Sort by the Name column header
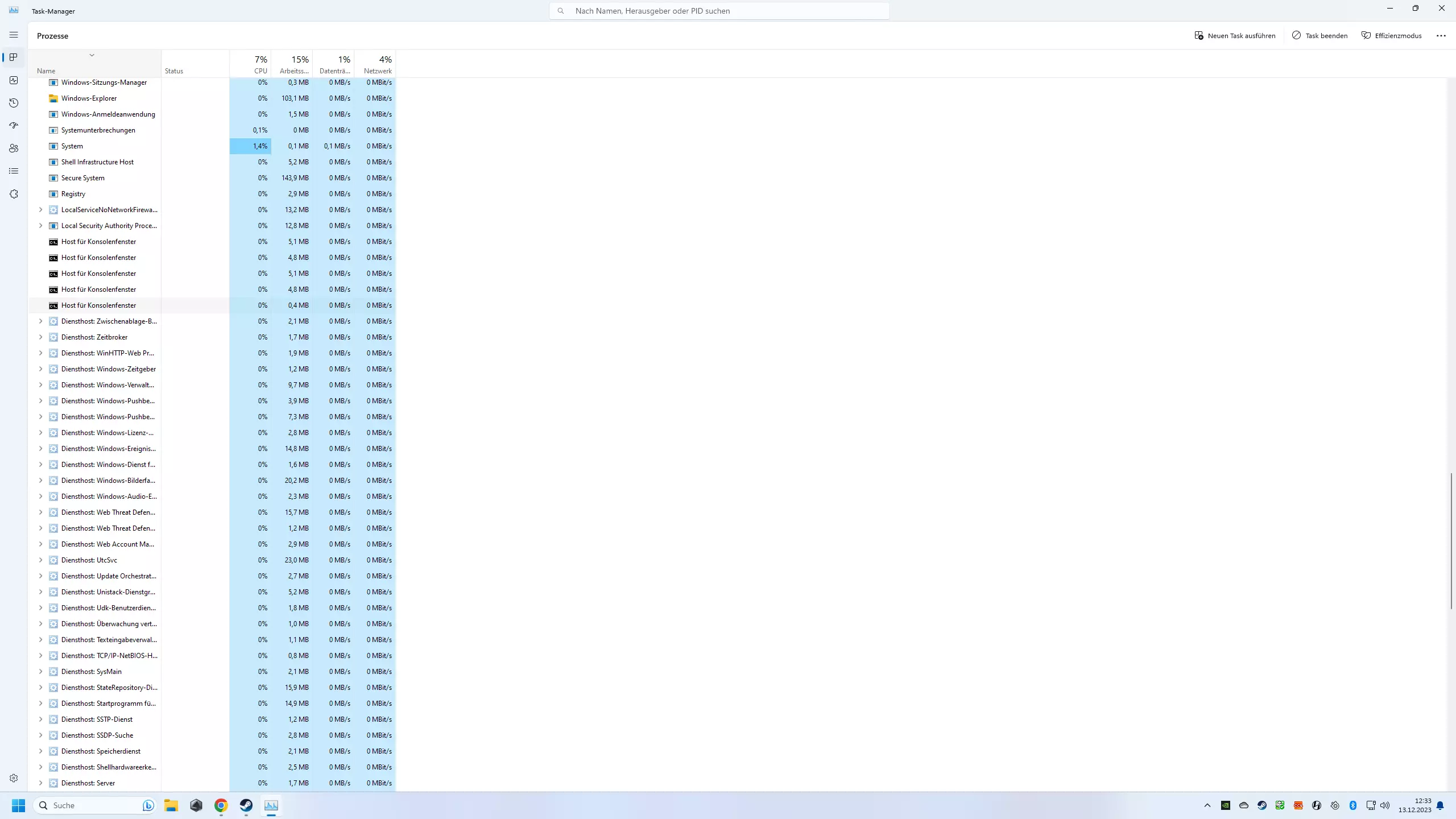1456x819 pixels. click(94, 63)
